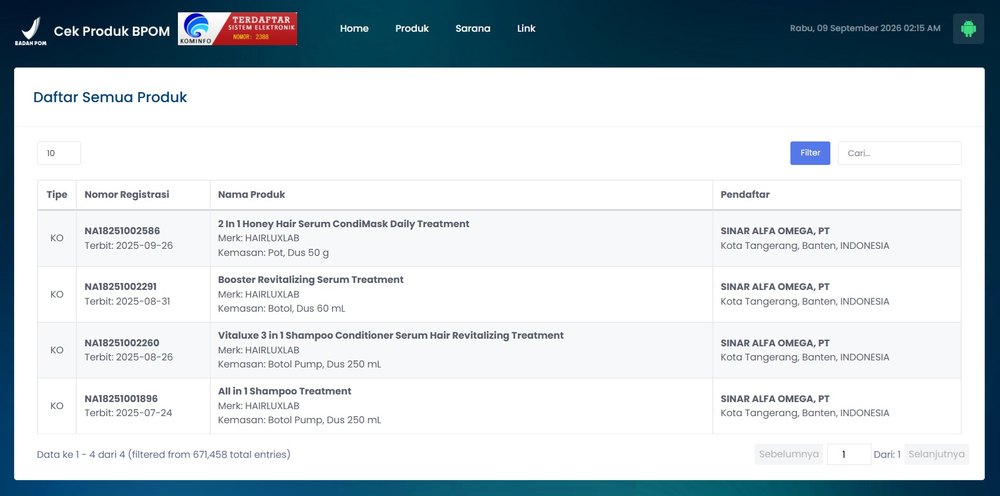Click the Selanjutnya pagination button
The width and height of the screenshot is (1000, 496).
(936, 455)
